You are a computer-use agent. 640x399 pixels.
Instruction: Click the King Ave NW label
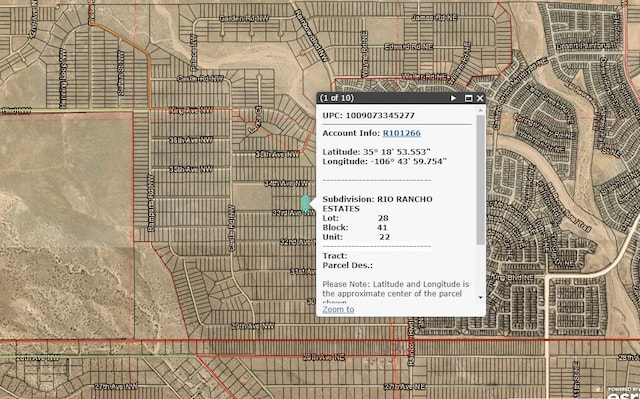(x=191, y=110)
